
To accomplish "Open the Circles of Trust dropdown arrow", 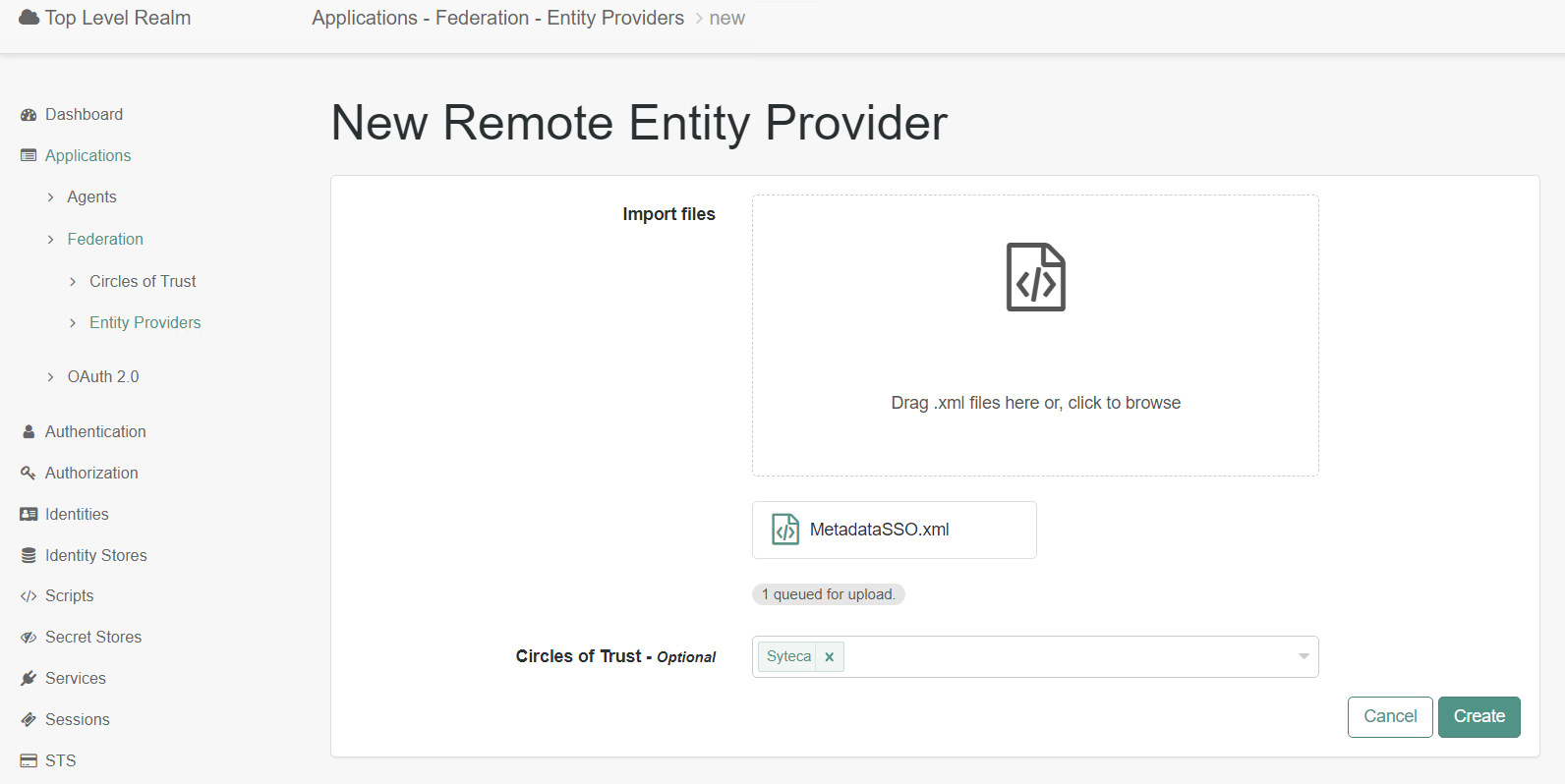I will point(1304,656).
